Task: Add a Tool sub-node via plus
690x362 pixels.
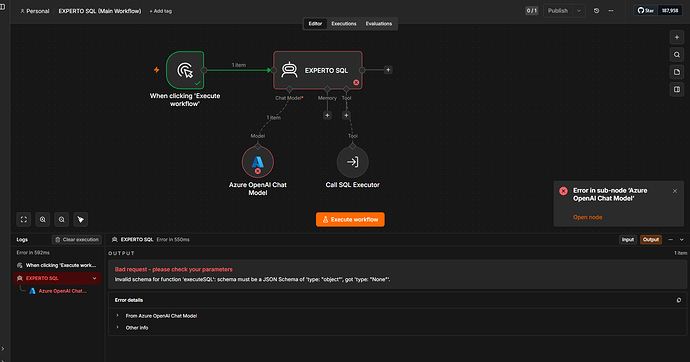Action: (346, 115)
